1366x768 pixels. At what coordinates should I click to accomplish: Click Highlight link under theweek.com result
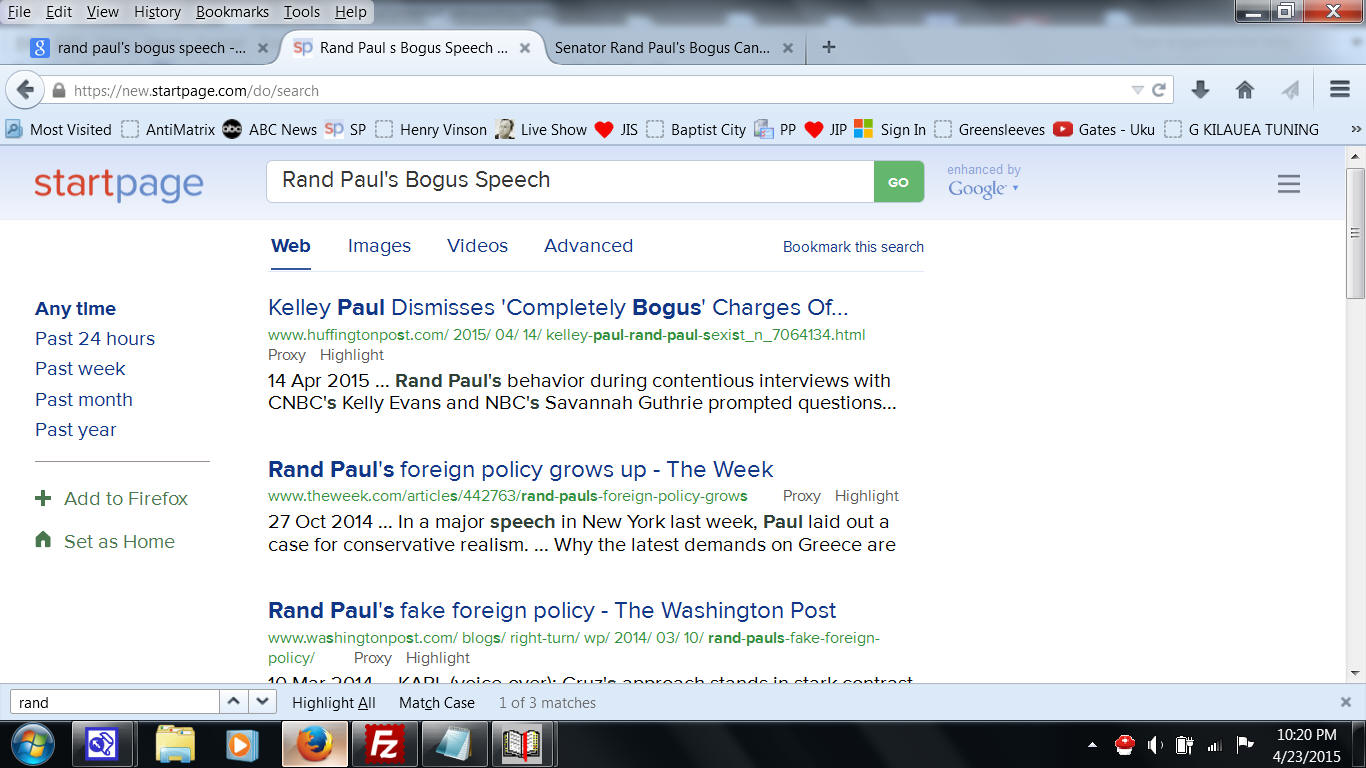(x=867, y=496)
